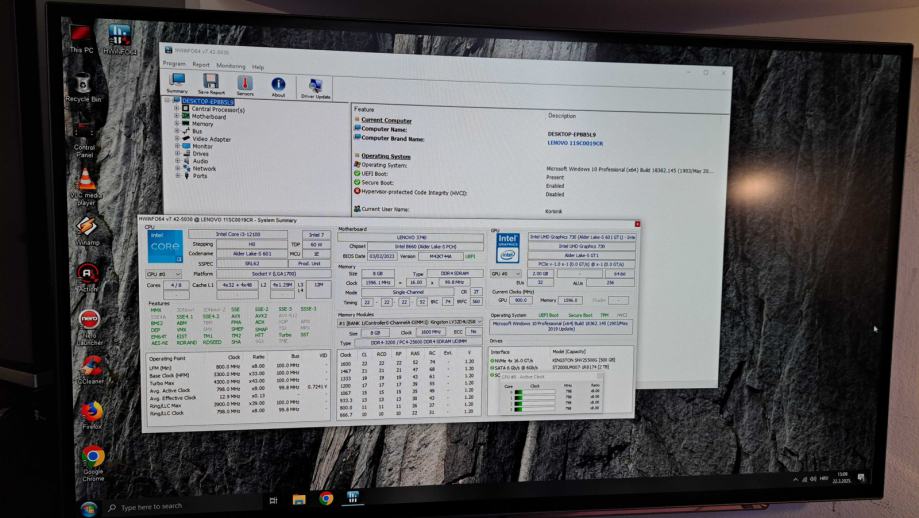919x518 pixels.
Task: Open the Sensors thermometer icon
Action: click(x=245, y=85)
